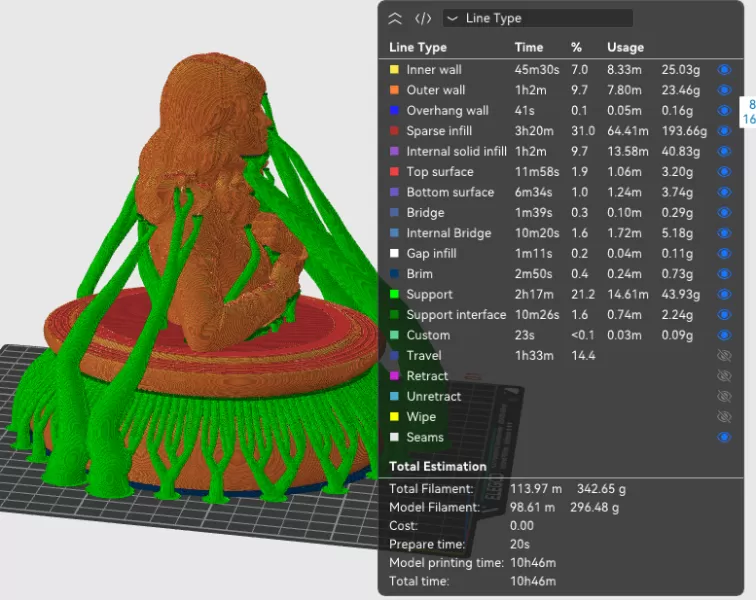Viewport: 756px width, 600px height.
Task: Click the Line Type column header
Action: click(x=418, y=47)
